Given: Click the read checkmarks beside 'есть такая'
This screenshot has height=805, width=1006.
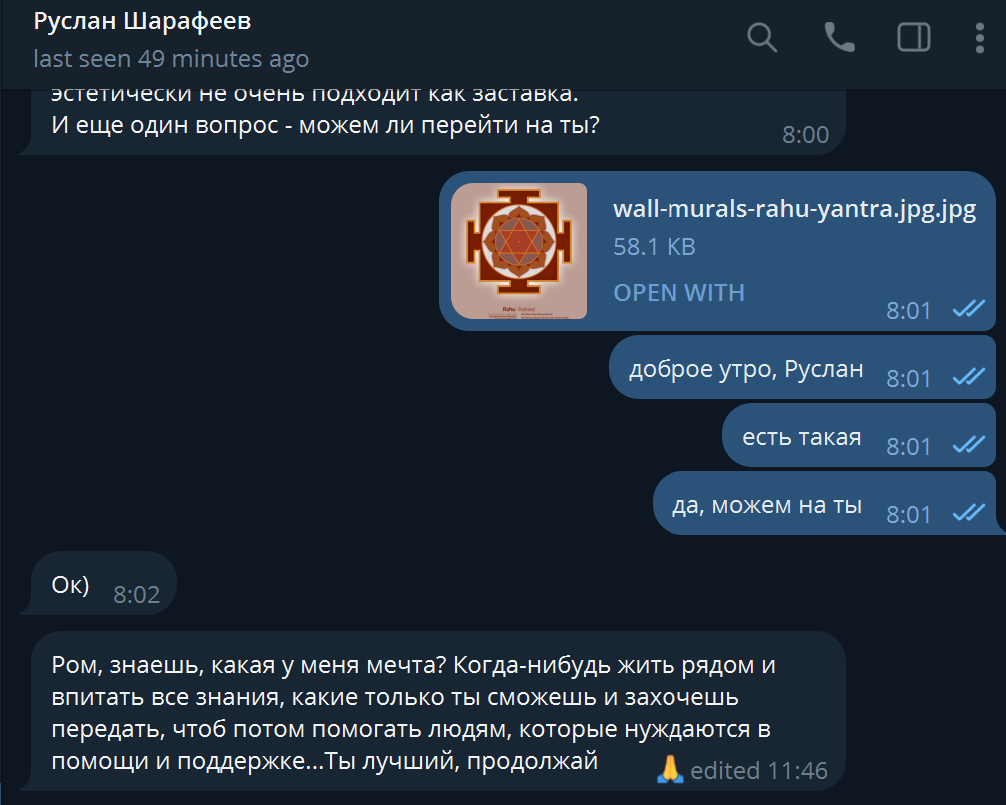Looking at the screenshot, I should pos(969,445).
